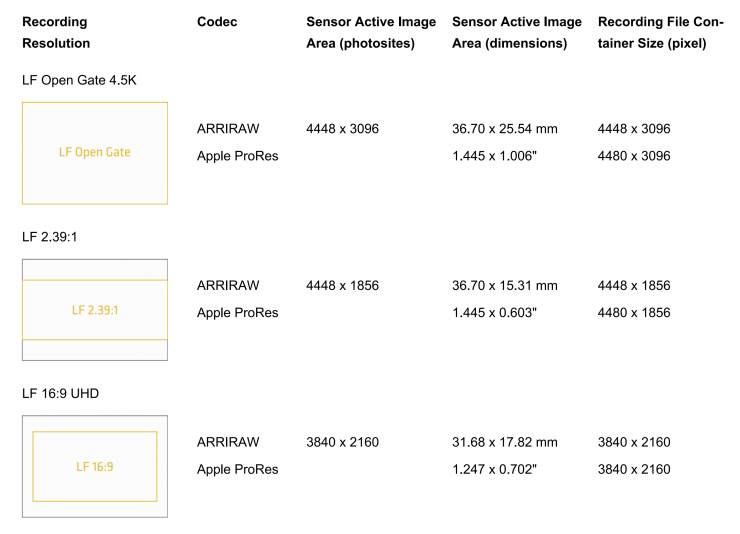Click the LF Open Gate sensor diagram
Screen dimensions: 740x534
click(95, 153)
